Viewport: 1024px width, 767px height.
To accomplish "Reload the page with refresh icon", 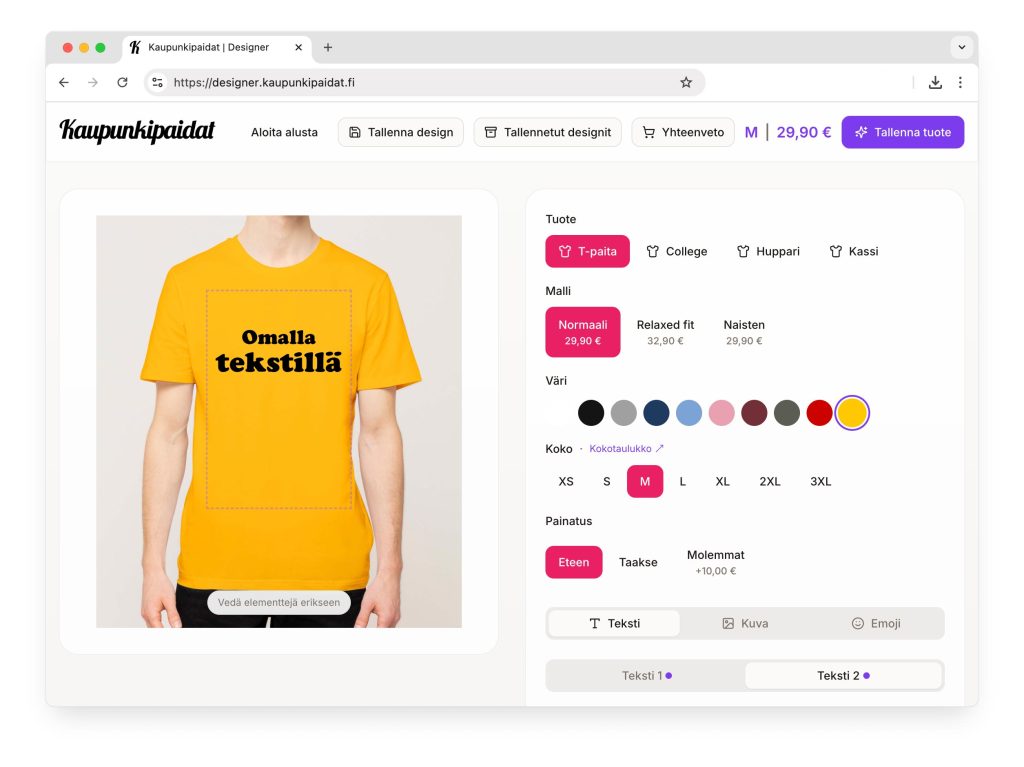I will click(122, 82).
